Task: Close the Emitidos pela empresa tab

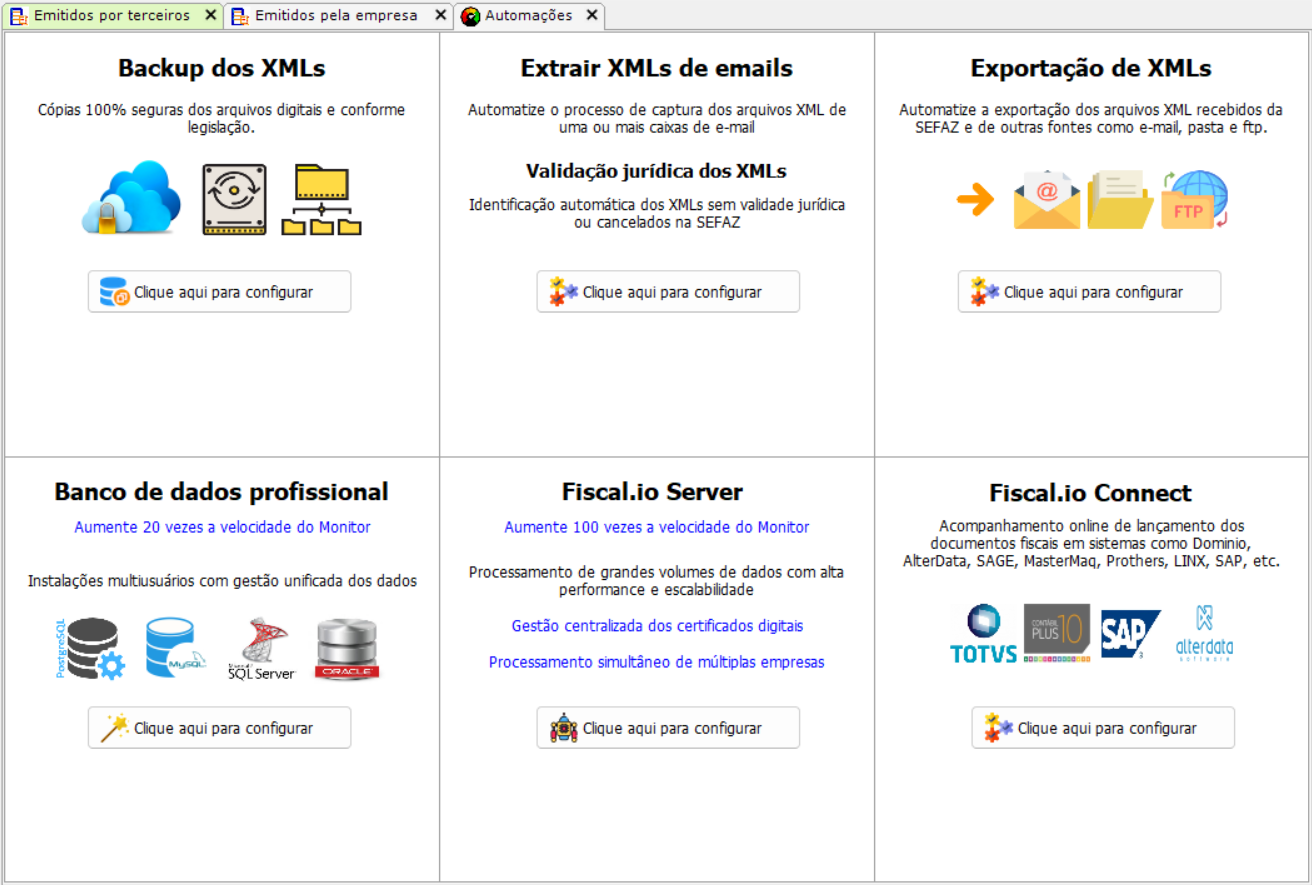Action: coord(440,15)
